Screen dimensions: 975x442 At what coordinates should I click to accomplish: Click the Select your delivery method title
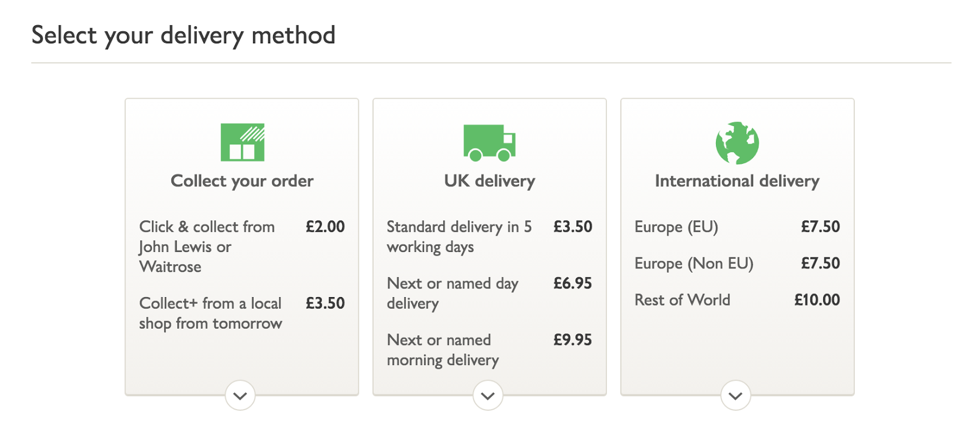click(183, 35)
